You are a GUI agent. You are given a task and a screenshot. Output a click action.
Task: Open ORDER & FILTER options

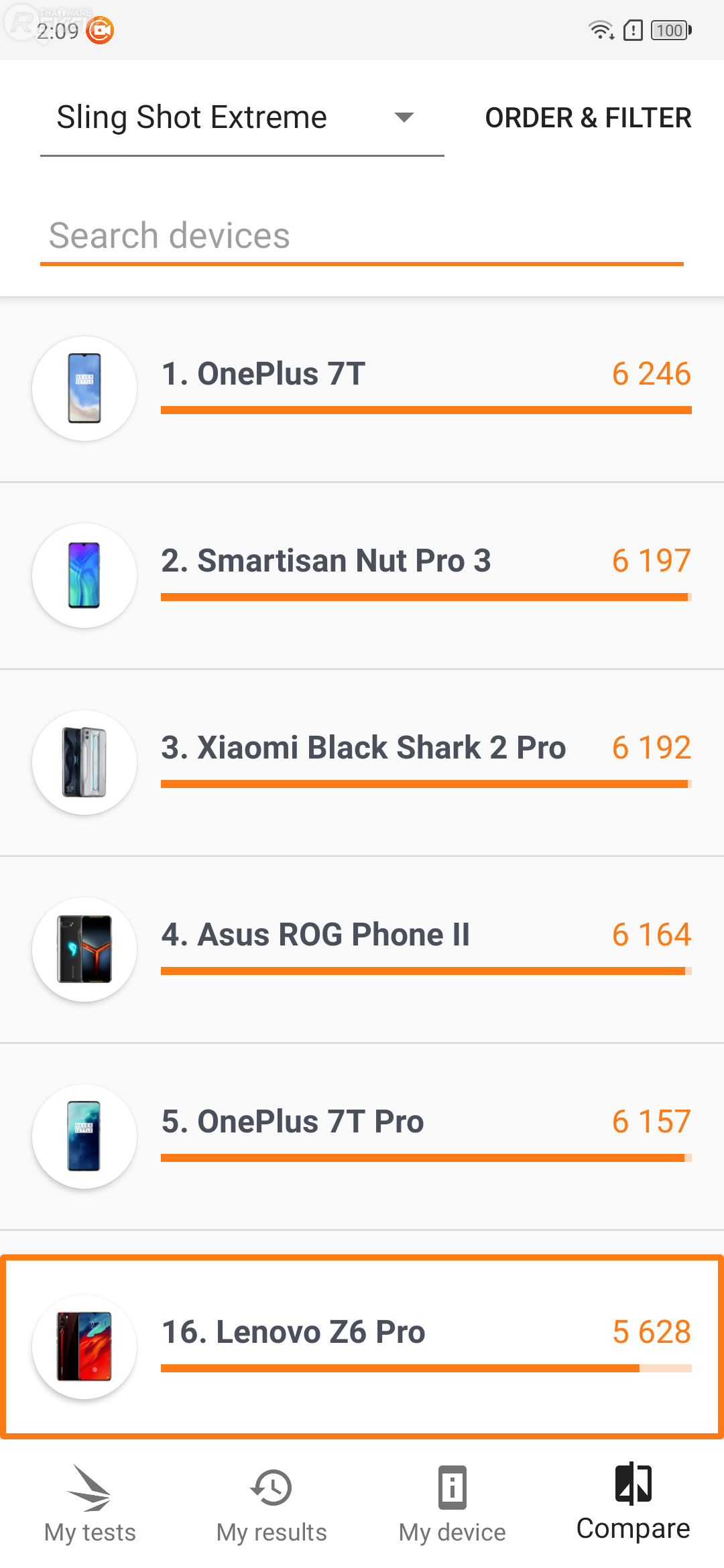(588, 118)
